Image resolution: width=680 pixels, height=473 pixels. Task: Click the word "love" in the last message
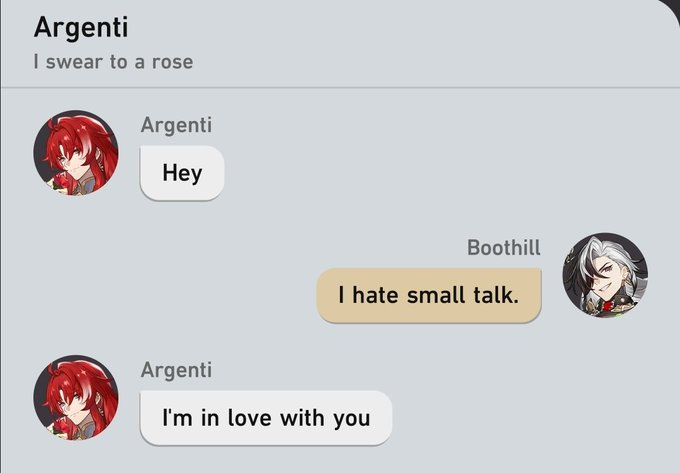tap(250, 418)
